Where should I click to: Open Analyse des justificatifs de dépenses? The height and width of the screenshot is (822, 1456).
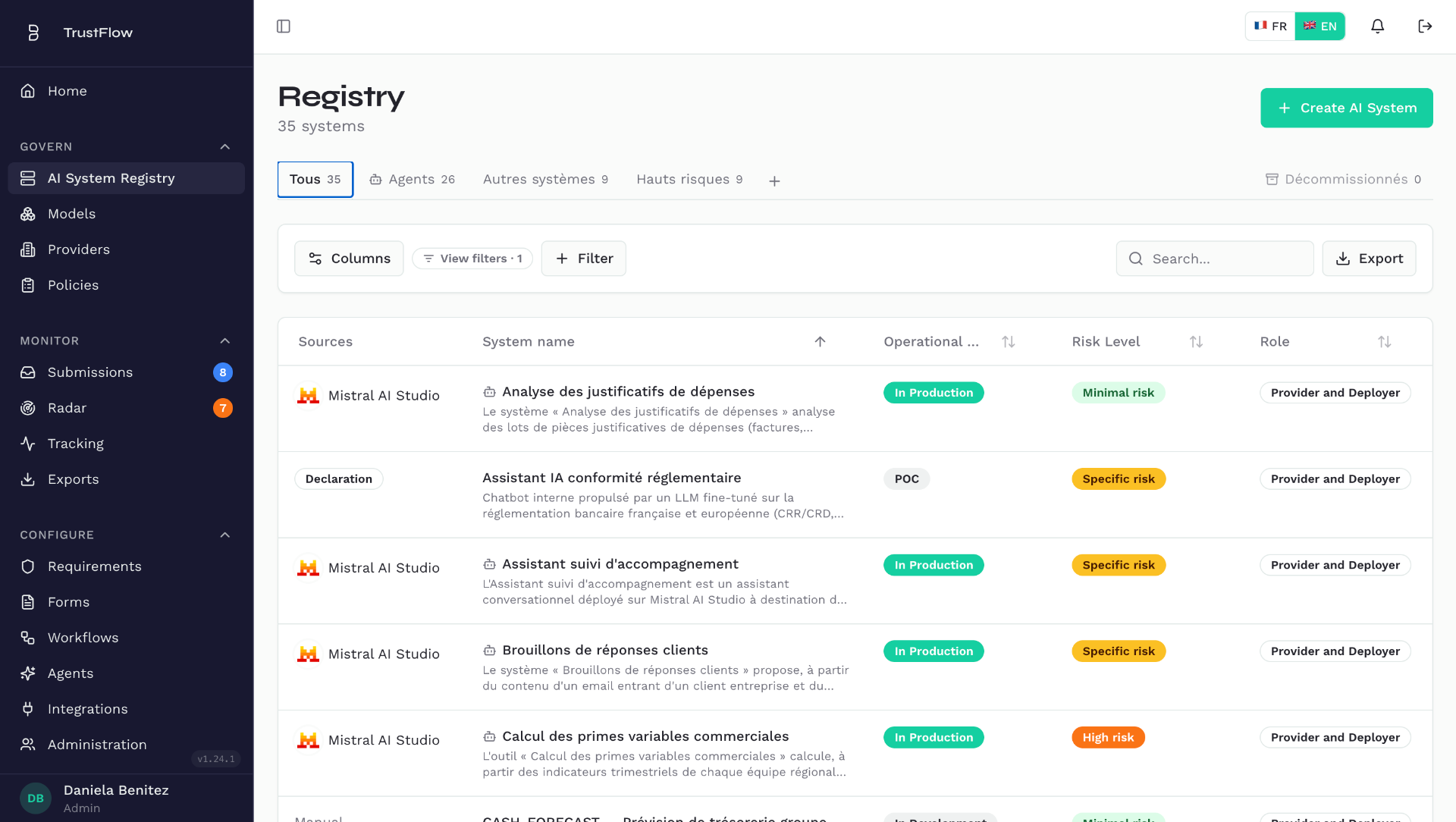pos(628,392)
